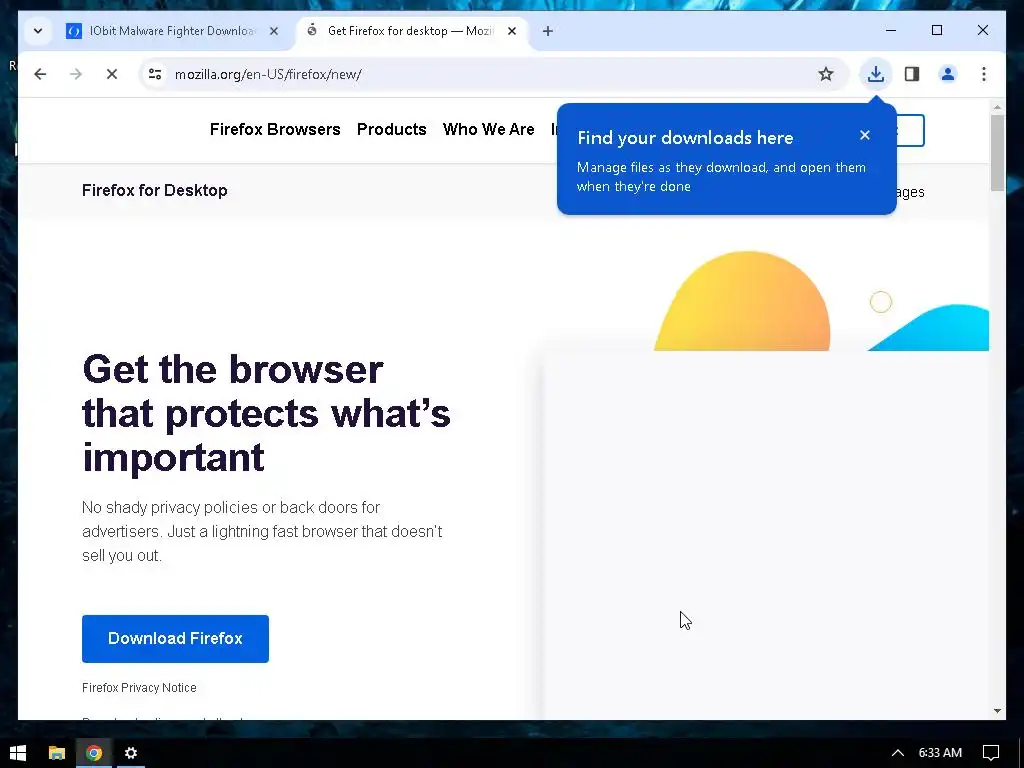Click the page vertical scrollbar thumb
The image size is (1024, 768).
pyautogui.click(x=997, y=152)
